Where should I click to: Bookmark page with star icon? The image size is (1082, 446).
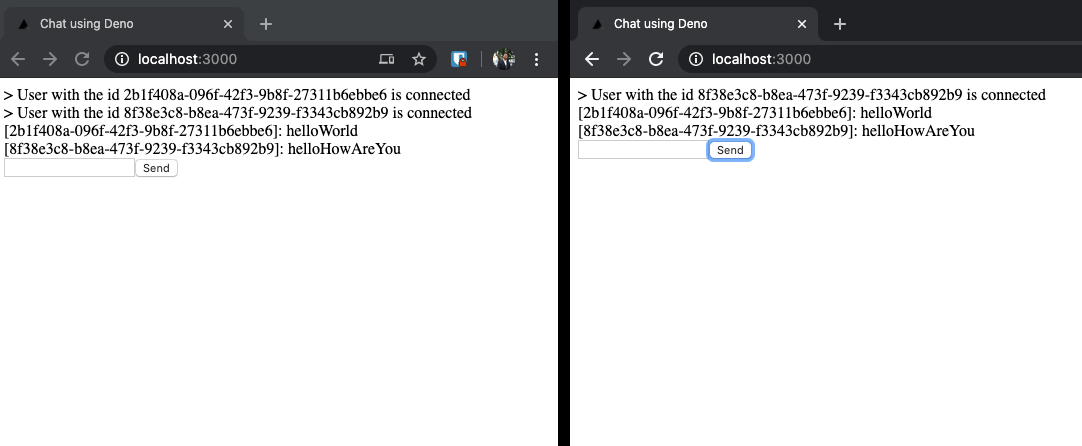point(419,59)
